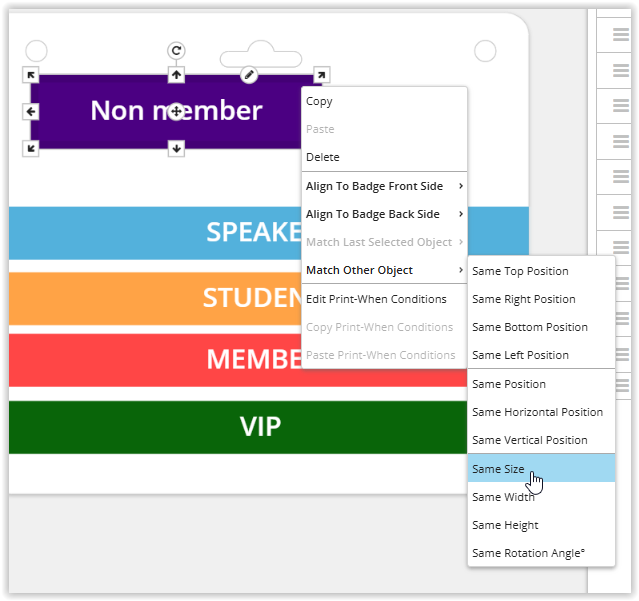Click the green VIP banner
Viewport: 639px width, 601px height.
point(260,427)
